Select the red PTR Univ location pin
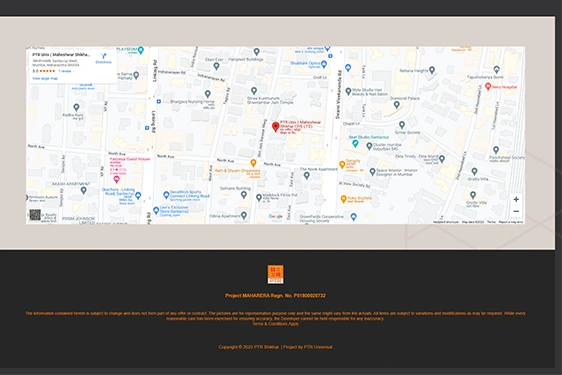562x375 pixels. click(275, 127)
